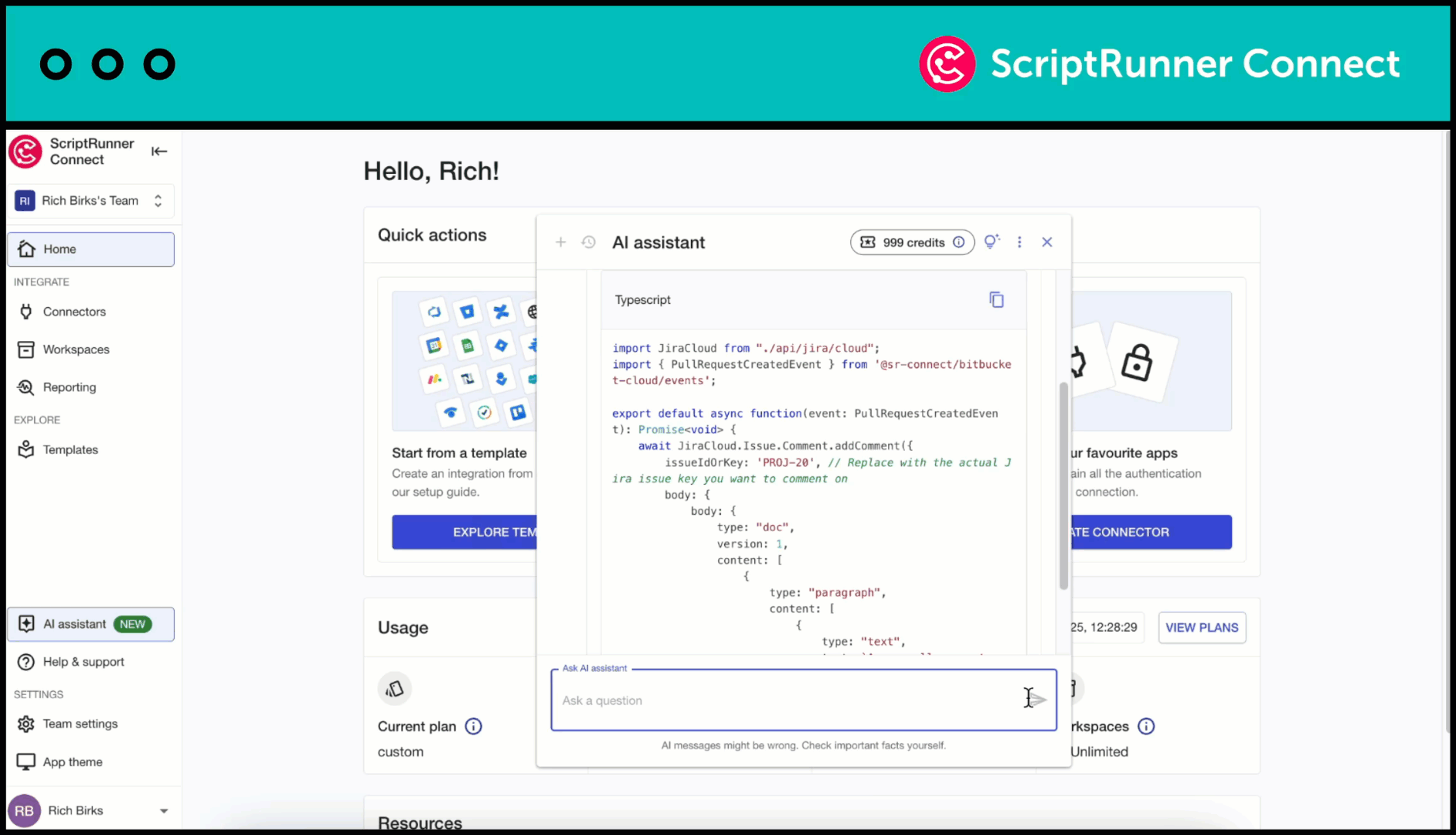This screenshot has width=1456, height=835.
Task: Expand the Rich Birks user menu
Action: point(164,811)
